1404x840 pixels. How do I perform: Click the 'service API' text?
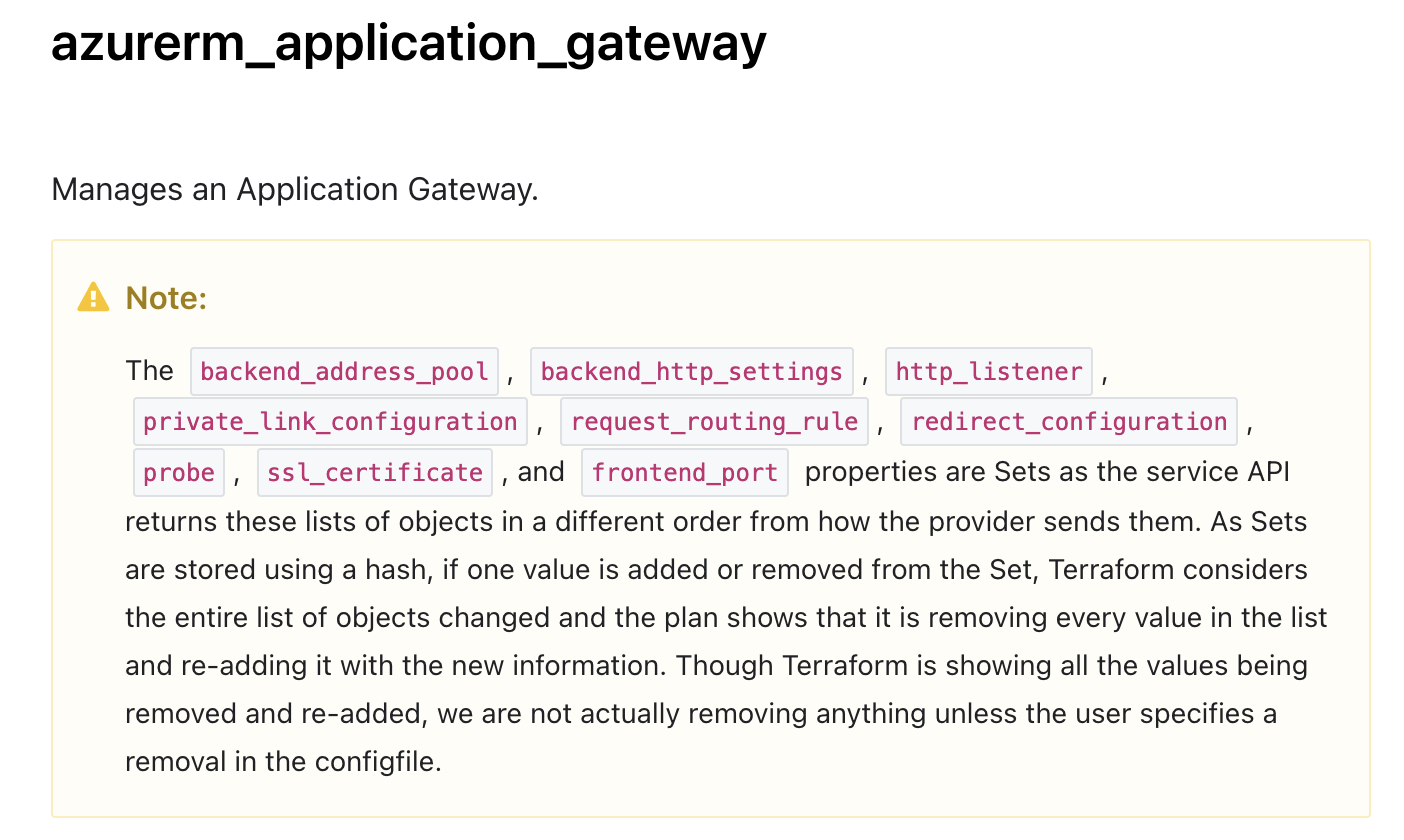click(1217, 471)
